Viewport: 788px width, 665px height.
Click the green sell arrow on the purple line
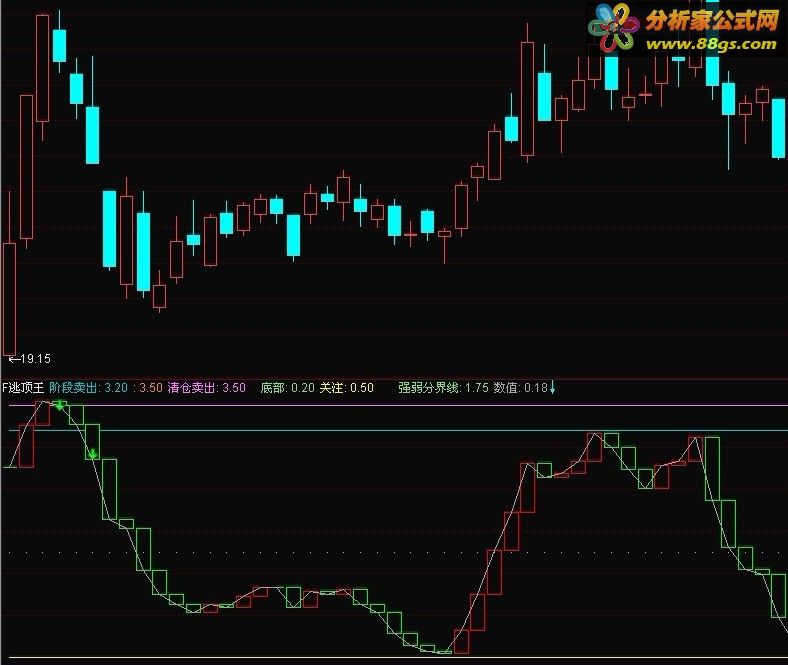(60, 405)
